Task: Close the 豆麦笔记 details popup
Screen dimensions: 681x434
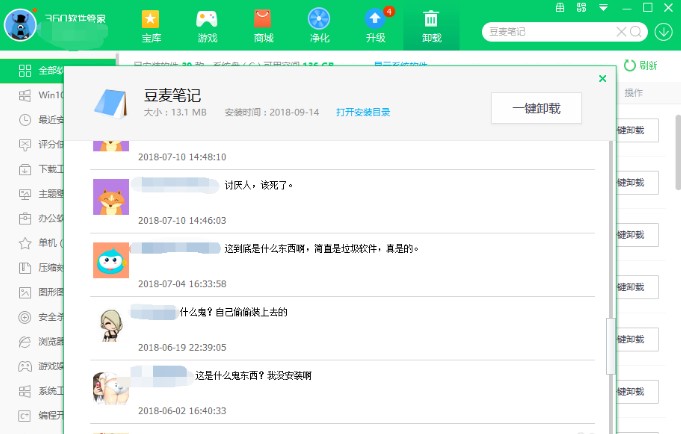Action: tap(602, 78)
